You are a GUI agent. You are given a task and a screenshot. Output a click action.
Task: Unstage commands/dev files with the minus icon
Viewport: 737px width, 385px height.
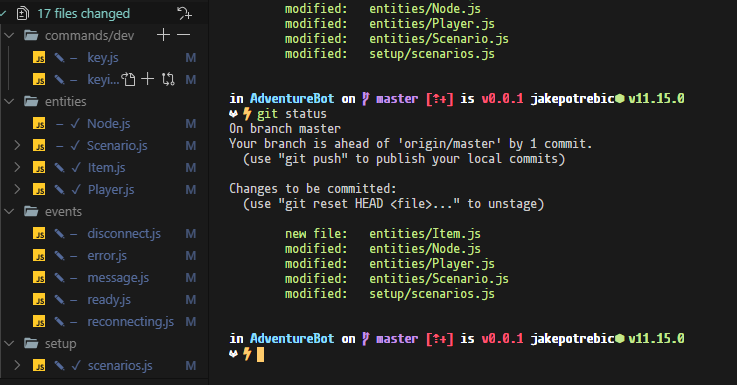point(184,35)
